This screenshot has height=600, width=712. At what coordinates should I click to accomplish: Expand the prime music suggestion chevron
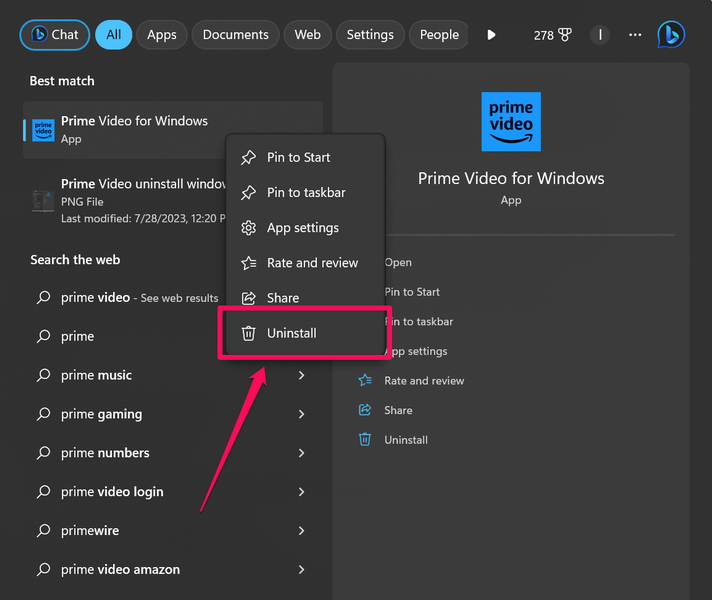302,376
